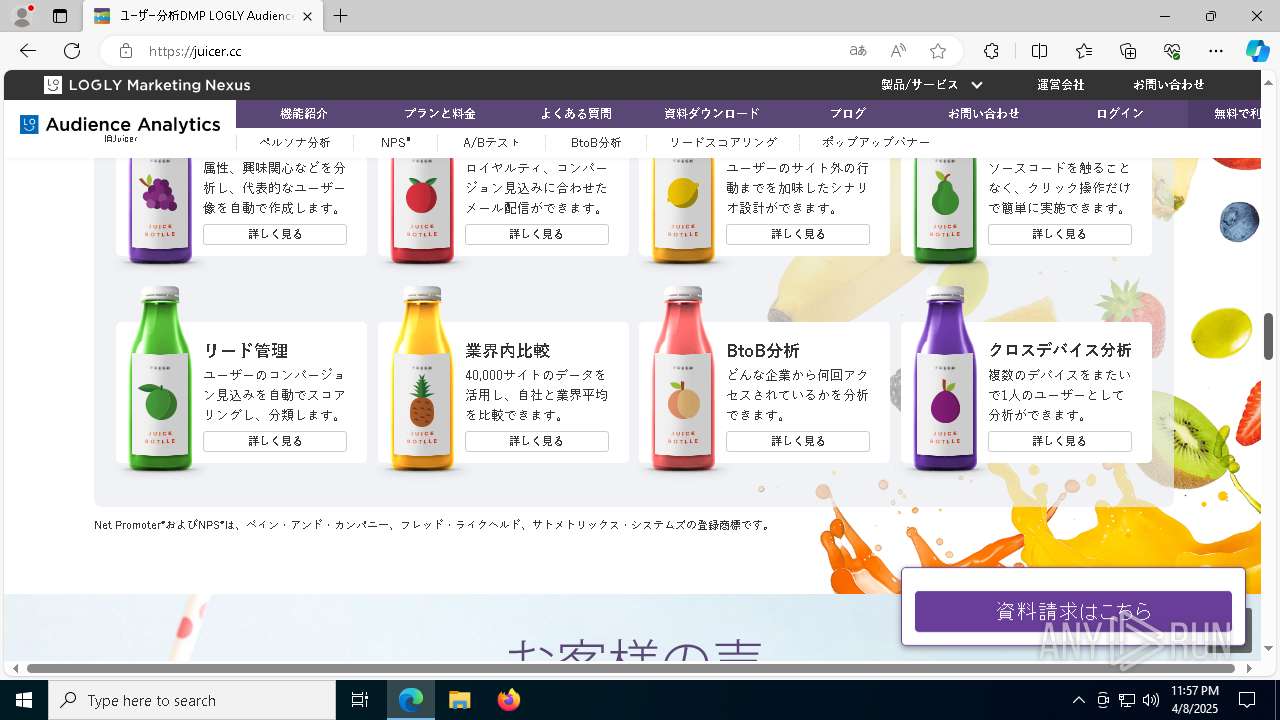Screen dimensions: 1280x720
Task: Reload the page with the Refresh icon
Action: click(72, 51)
